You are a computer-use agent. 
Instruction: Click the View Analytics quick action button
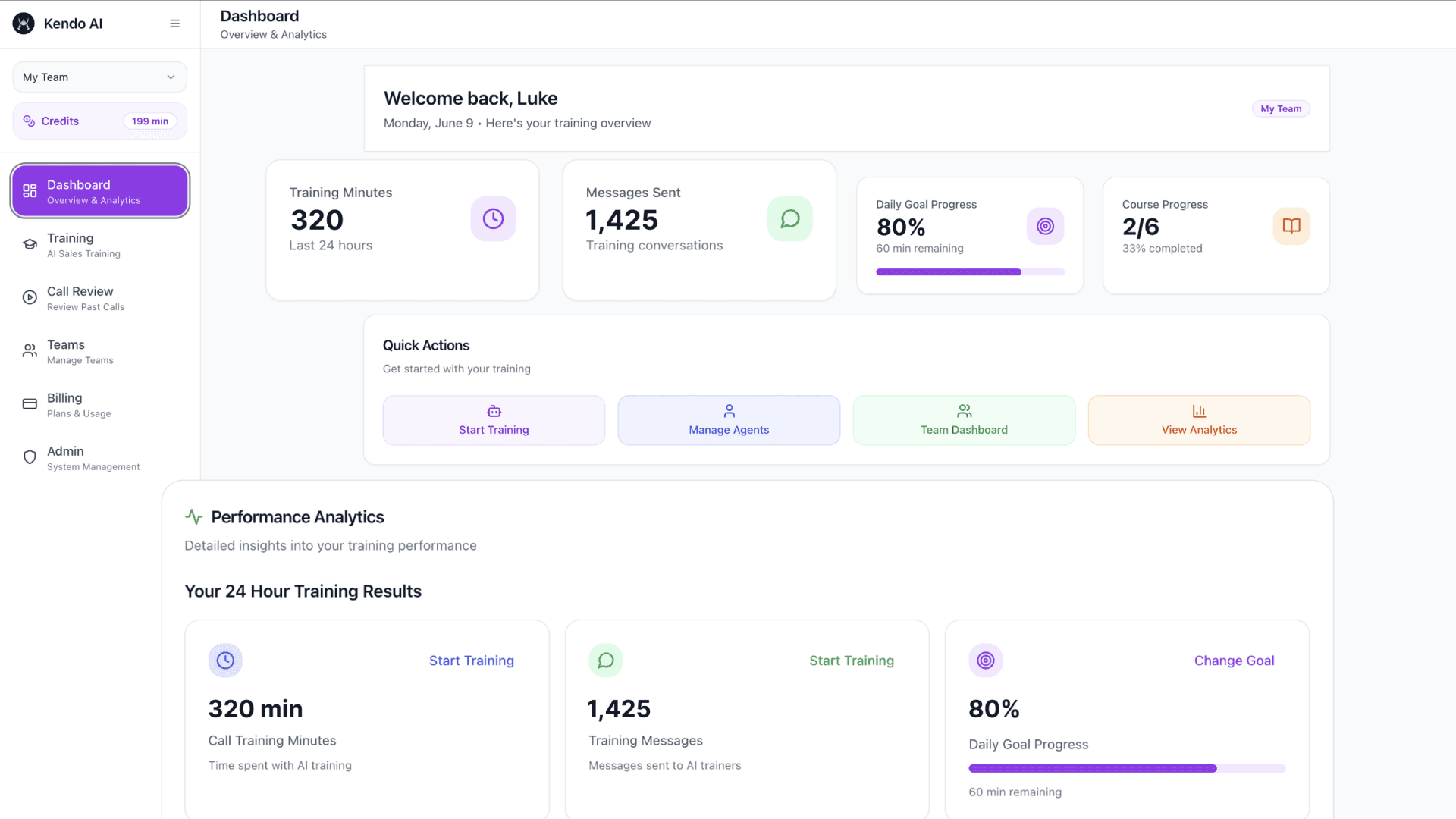tap(1199, 420)
